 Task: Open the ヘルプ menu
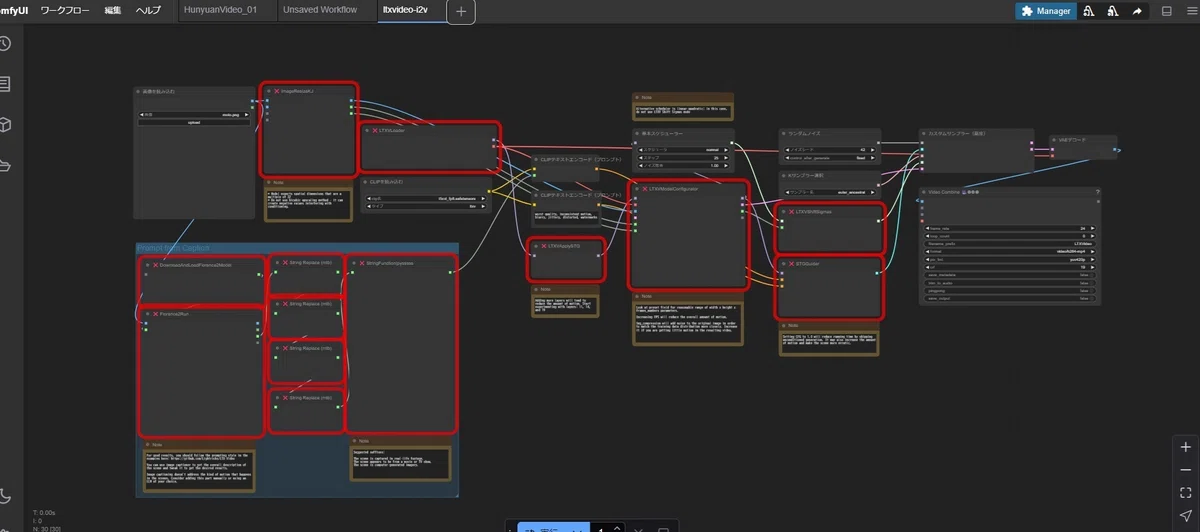tap(148, 11)
